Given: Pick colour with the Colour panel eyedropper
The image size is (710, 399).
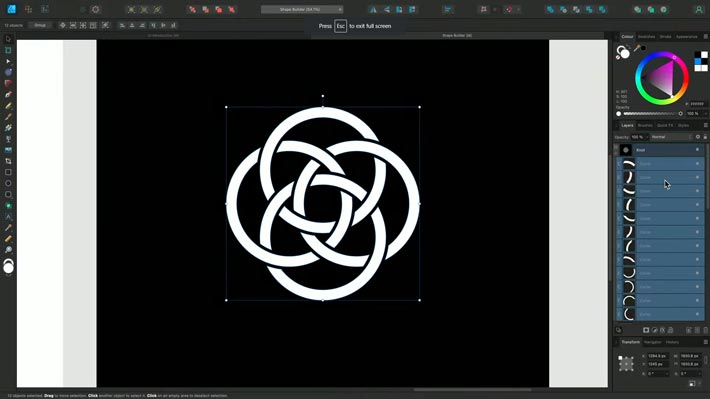Looking at the screenshot, I should (x=637, y=48).
